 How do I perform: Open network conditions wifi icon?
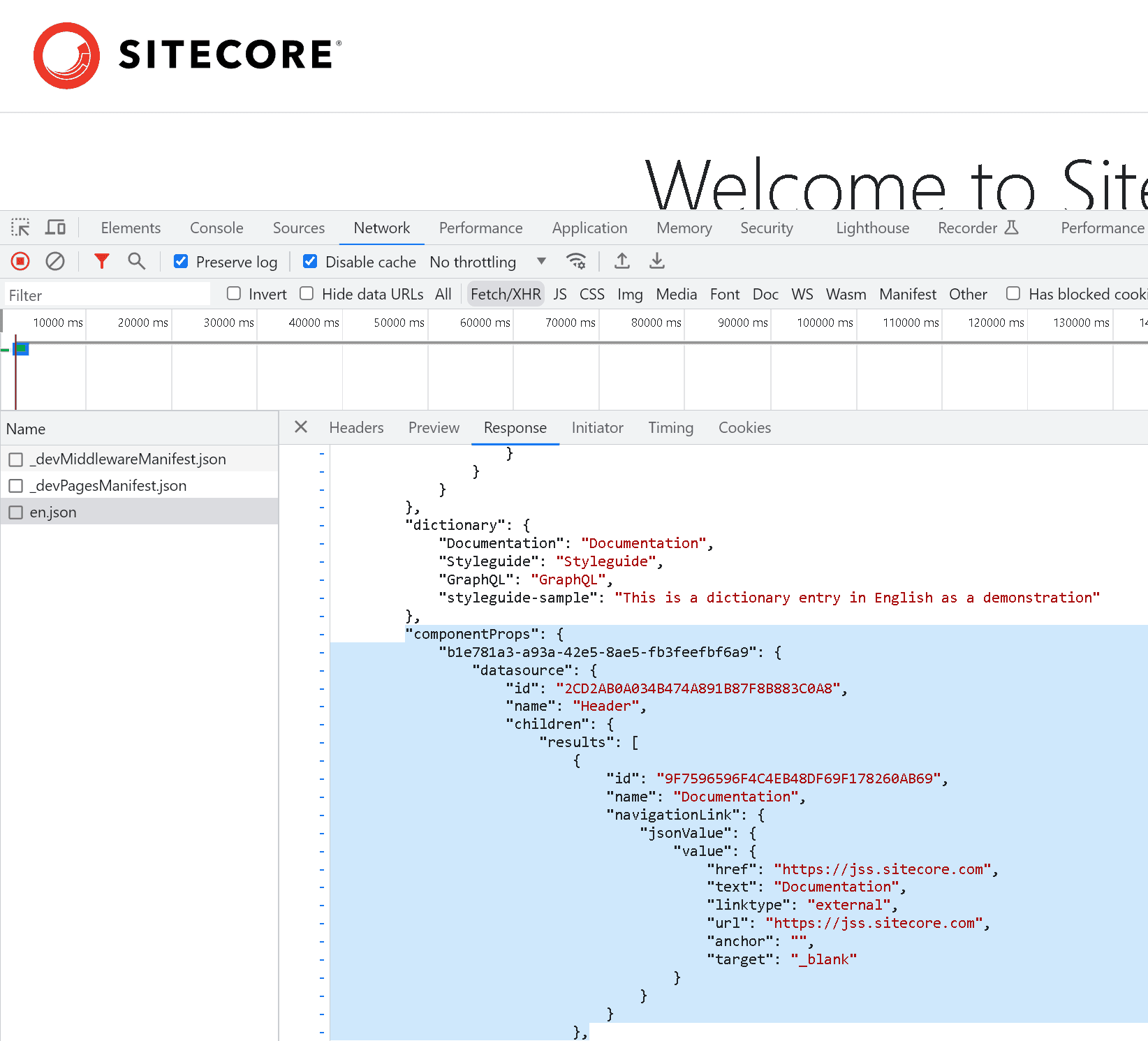576,262
